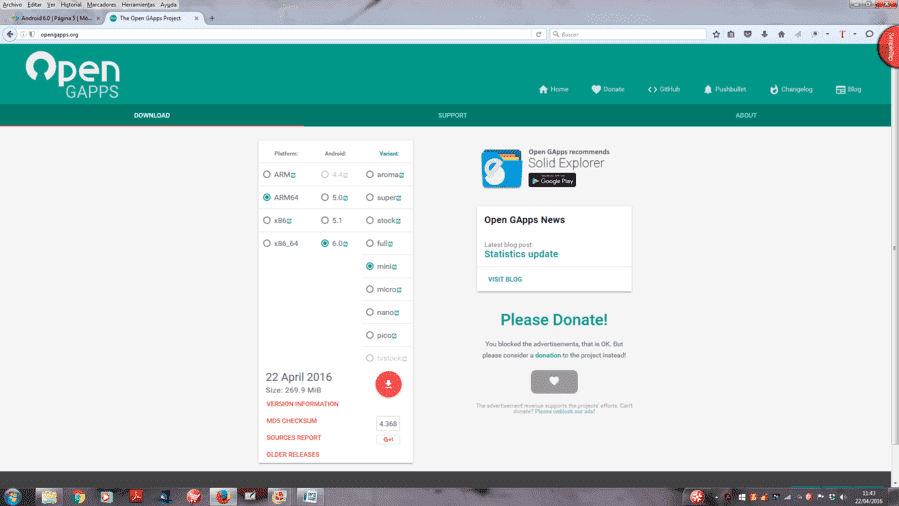Click OLDER RELEASES link

click(292, 454)
